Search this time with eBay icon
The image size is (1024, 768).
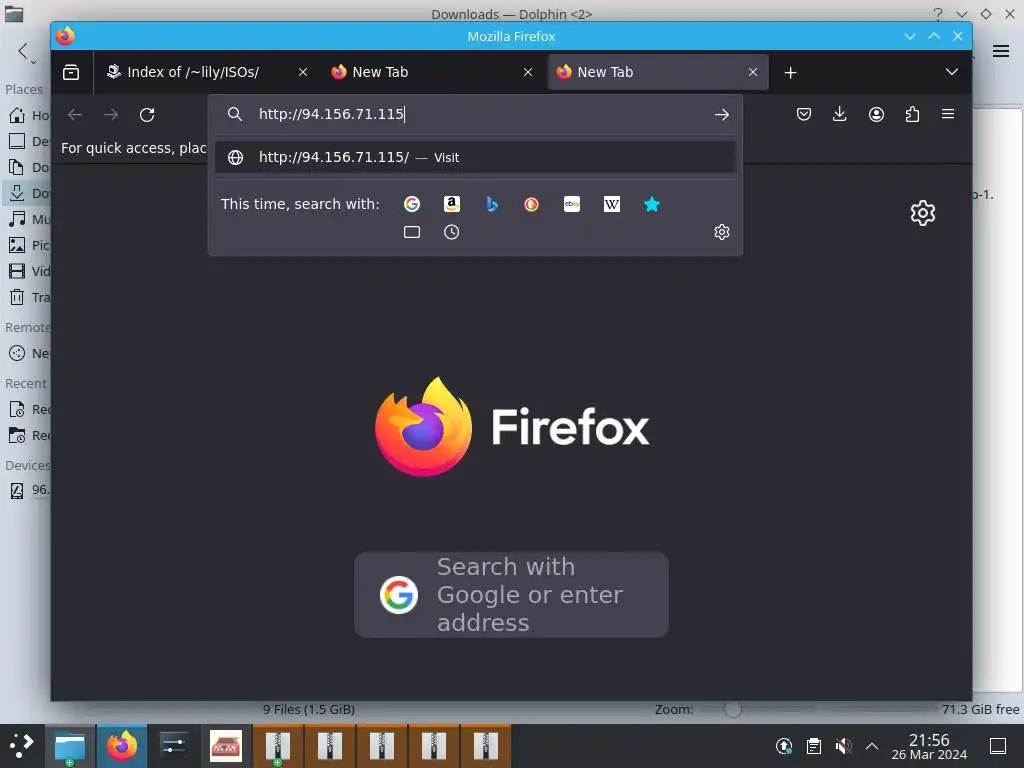point(572,204)
